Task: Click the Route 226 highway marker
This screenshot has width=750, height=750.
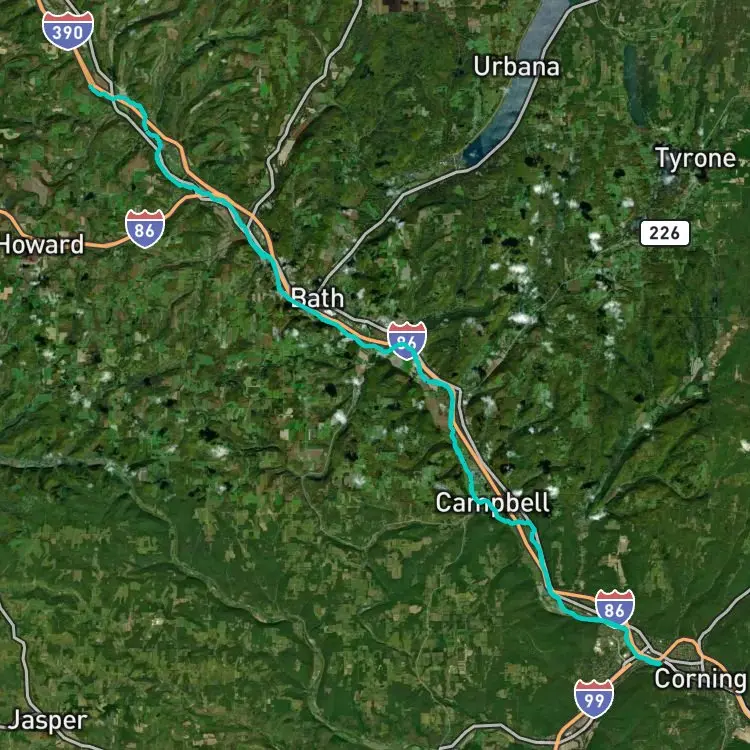Action: tap(665, 233)
